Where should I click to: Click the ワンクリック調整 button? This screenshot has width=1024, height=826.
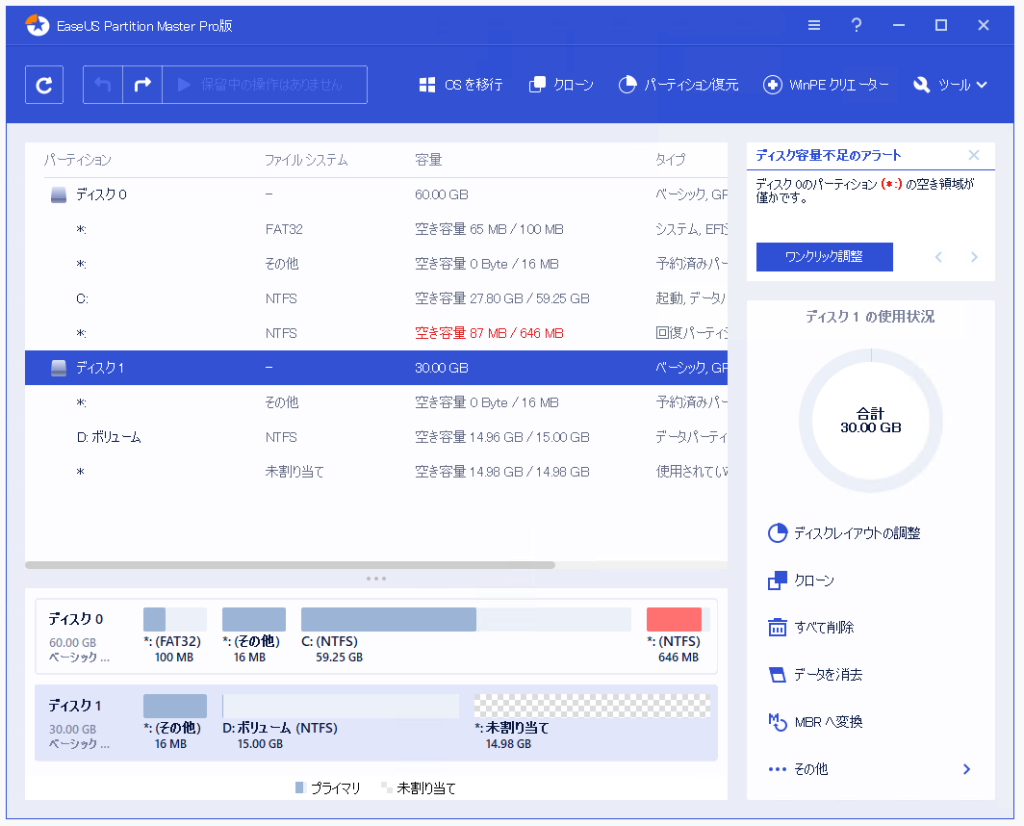click(824, 257)
